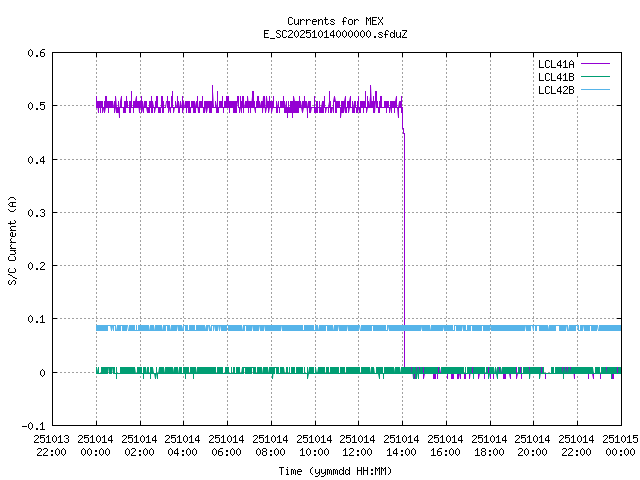Click the purple vertical drop at 14:00
This screenshot has width=640, height=480.
(403, 250)
